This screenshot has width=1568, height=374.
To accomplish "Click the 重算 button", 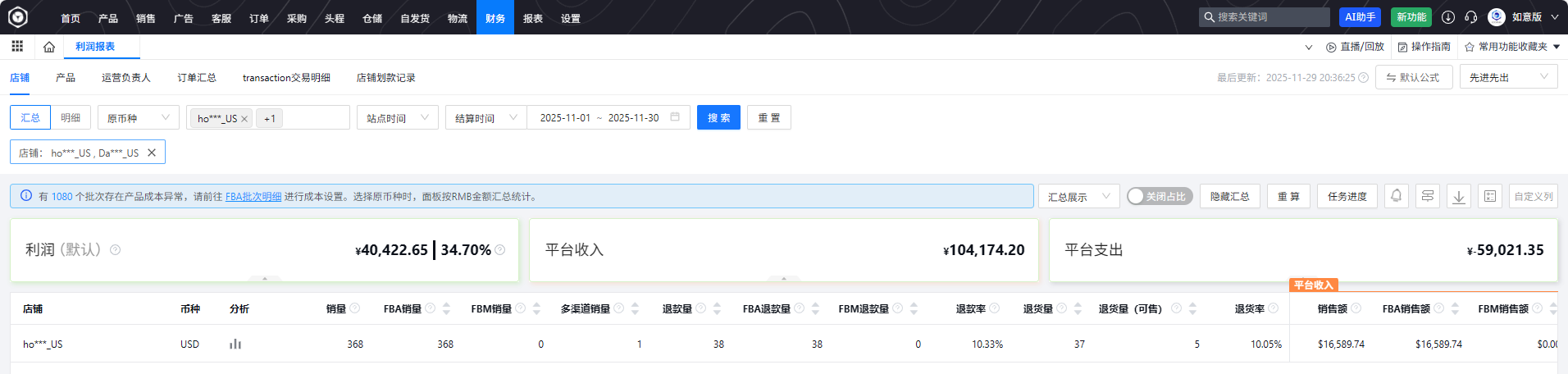I will 1288,196.
